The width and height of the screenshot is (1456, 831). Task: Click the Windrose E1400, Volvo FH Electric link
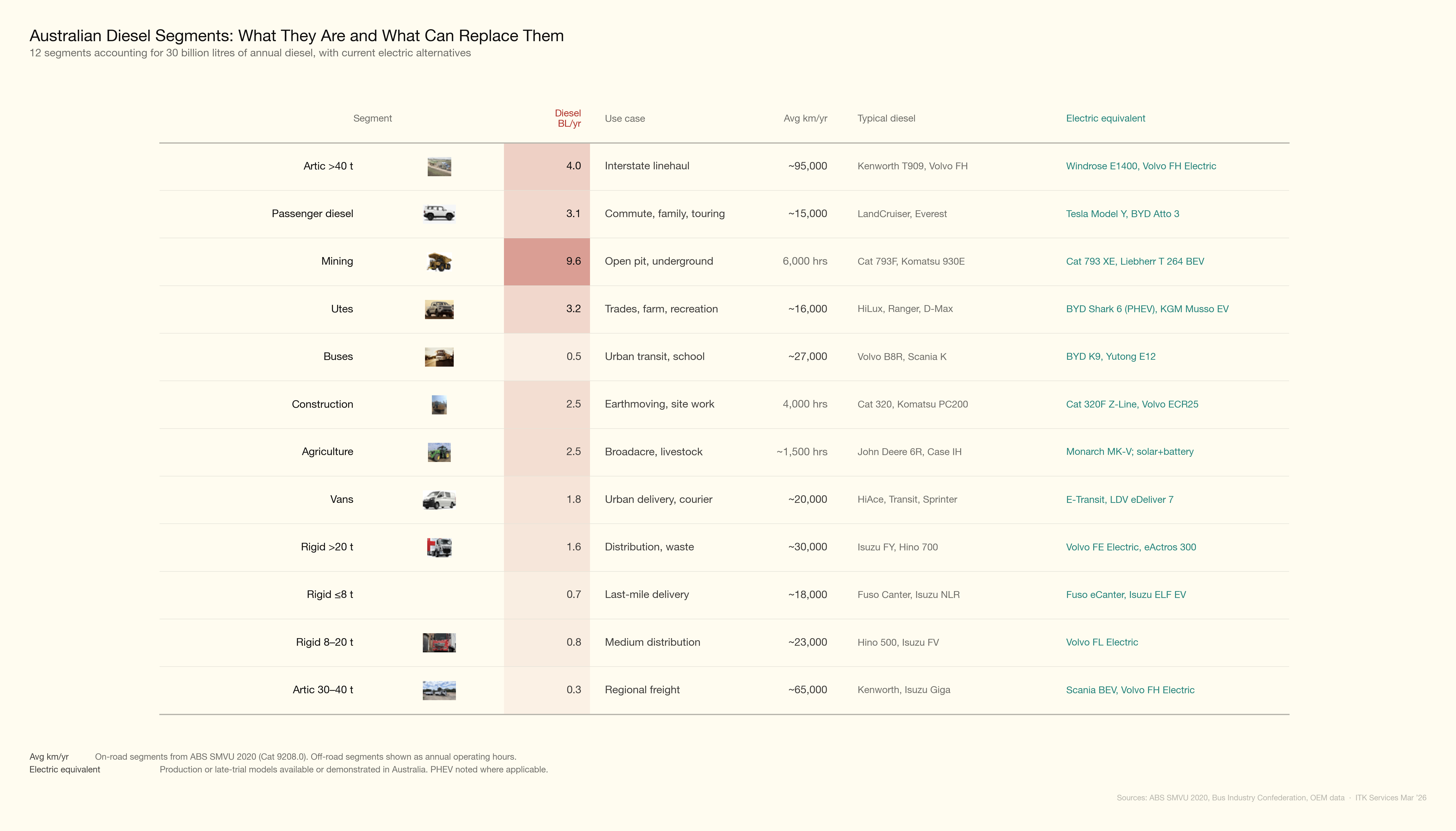point(1140,166)
